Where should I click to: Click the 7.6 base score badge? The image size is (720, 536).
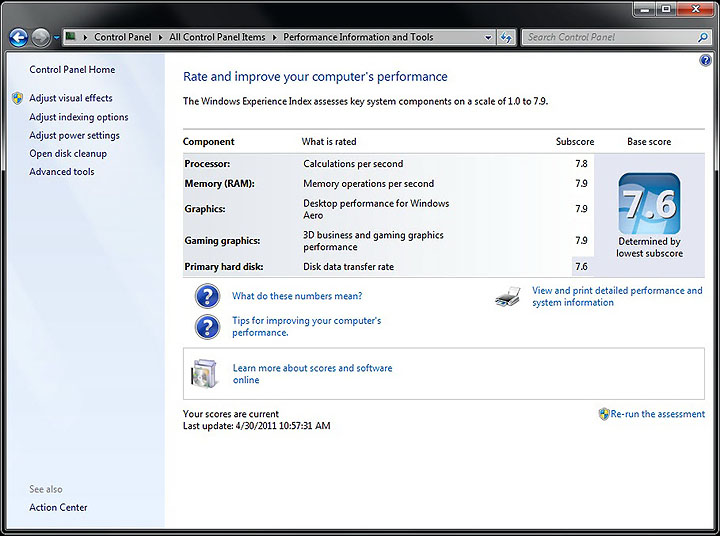tap(649, 203)
